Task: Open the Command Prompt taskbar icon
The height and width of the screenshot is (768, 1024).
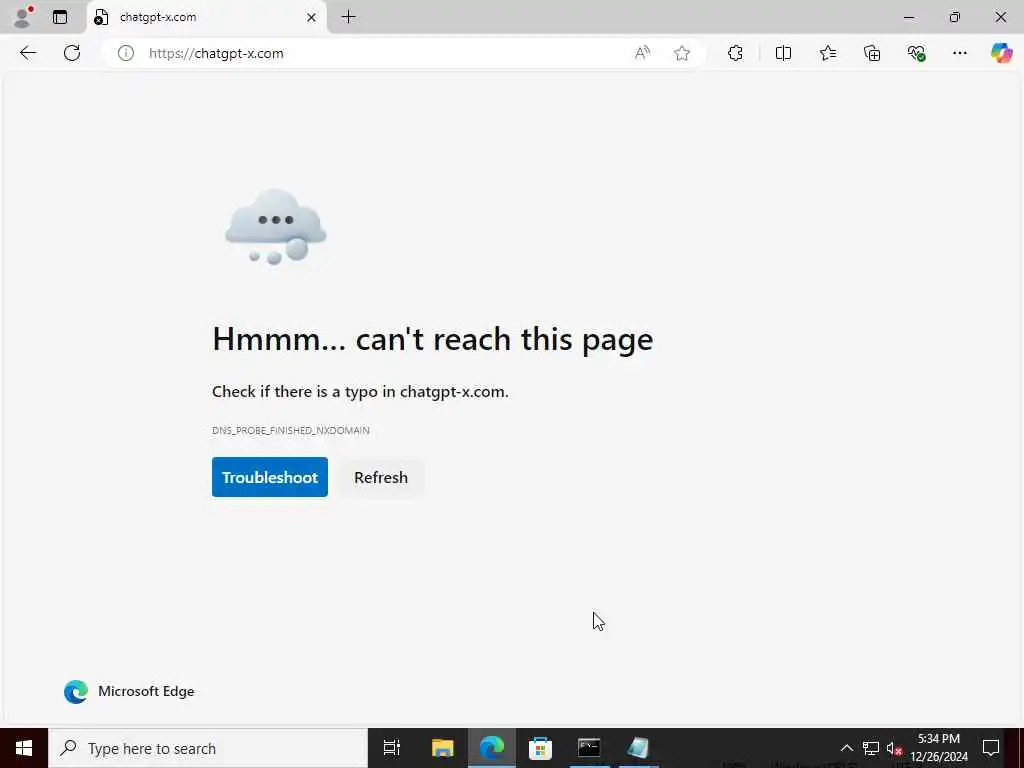Action: point(589,748)
